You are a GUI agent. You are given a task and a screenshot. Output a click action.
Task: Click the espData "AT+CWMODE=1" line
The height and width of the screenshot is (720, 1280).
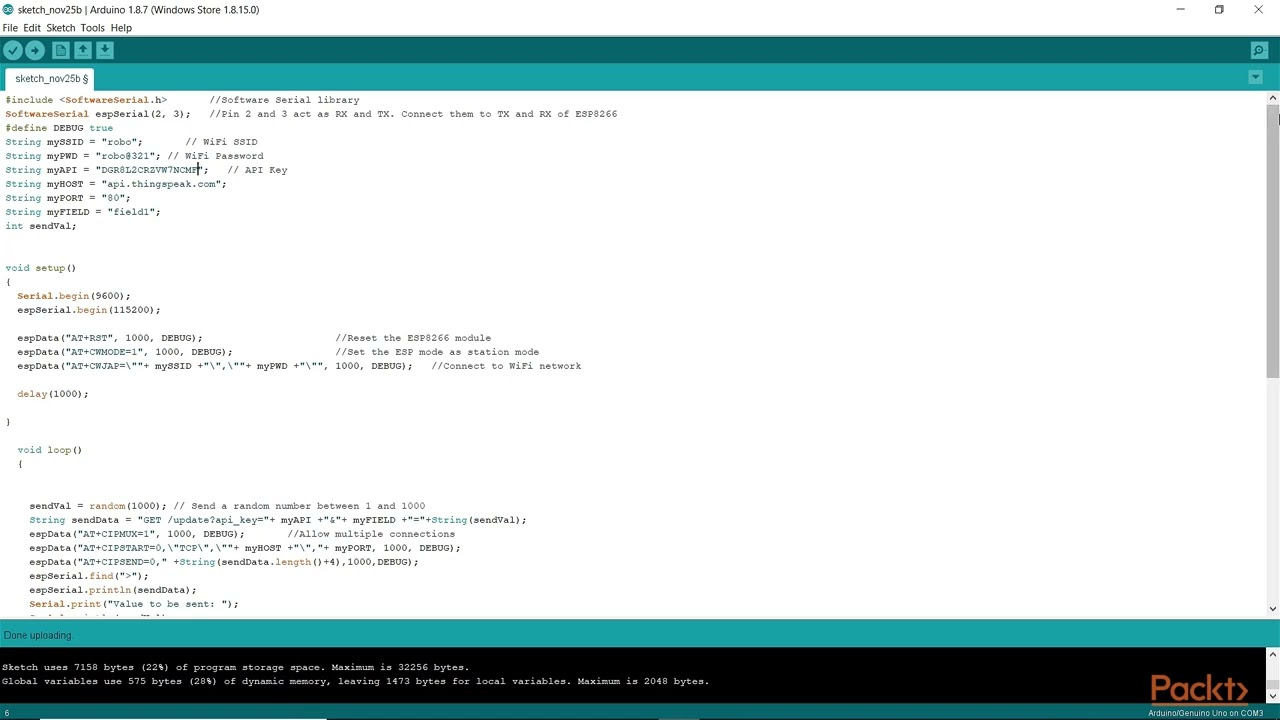(x=125, y=352)
